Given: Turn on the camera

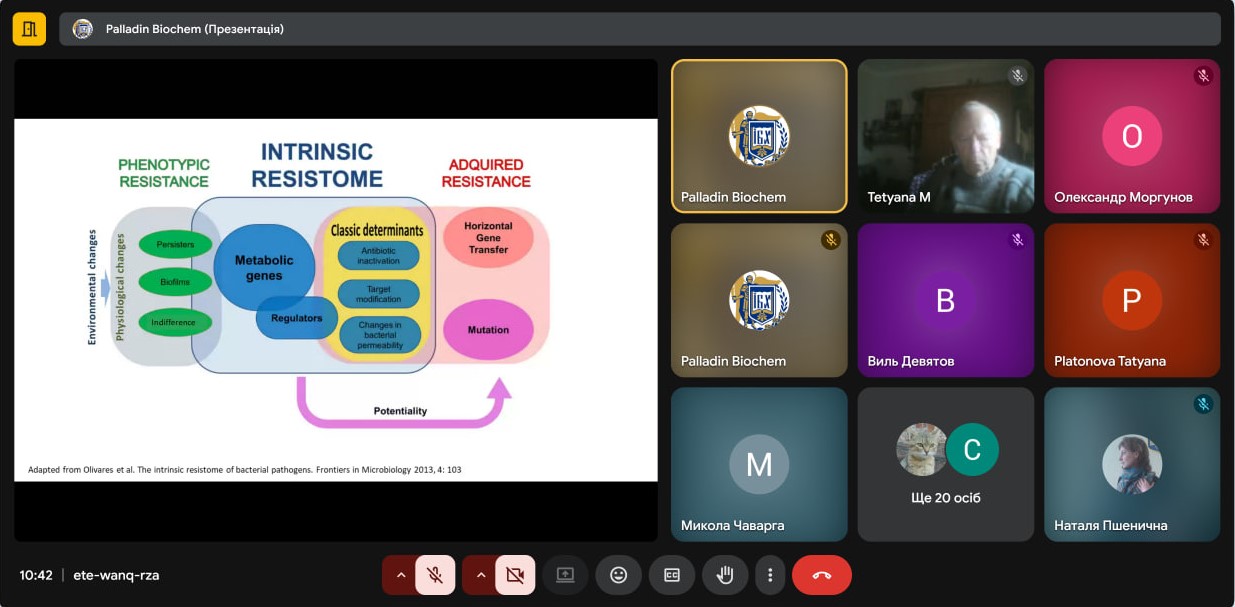Looking at the screenshot, I should coord(515,575).
